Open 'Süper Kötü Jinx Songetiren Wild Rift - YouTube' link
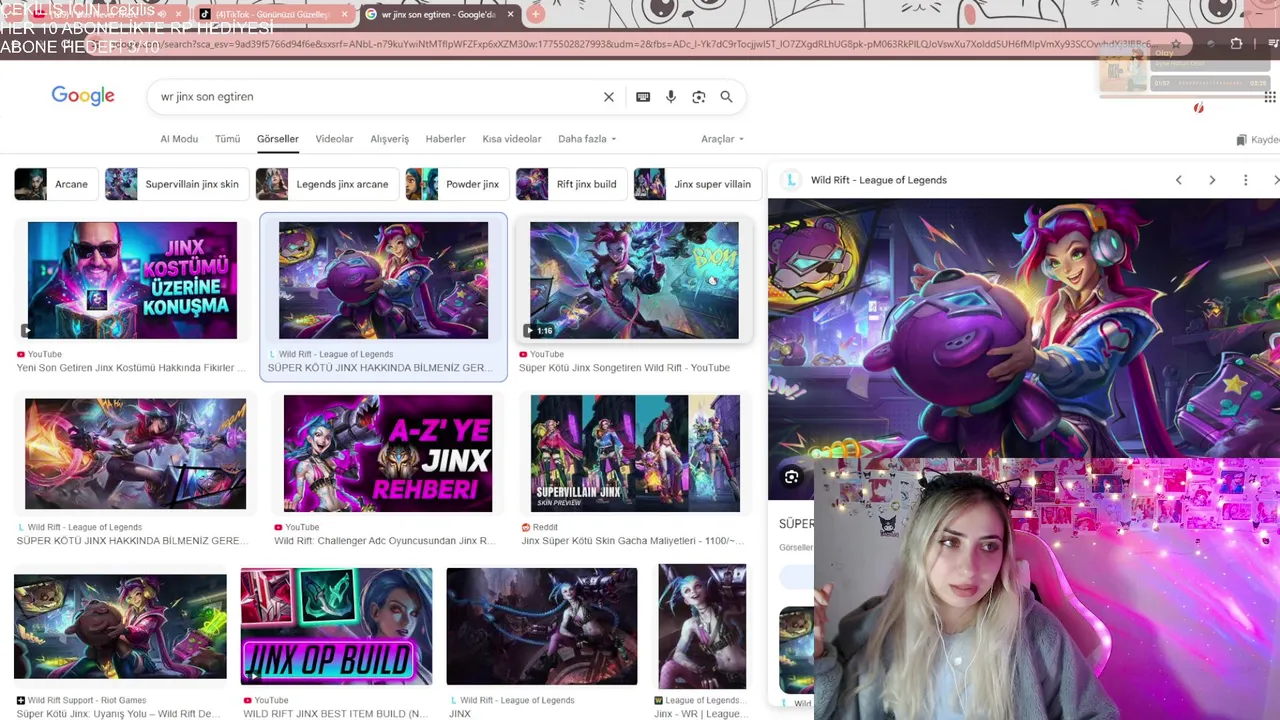Image resolution: width=1280 pixels, height=720 pixels. pos(624,368)
